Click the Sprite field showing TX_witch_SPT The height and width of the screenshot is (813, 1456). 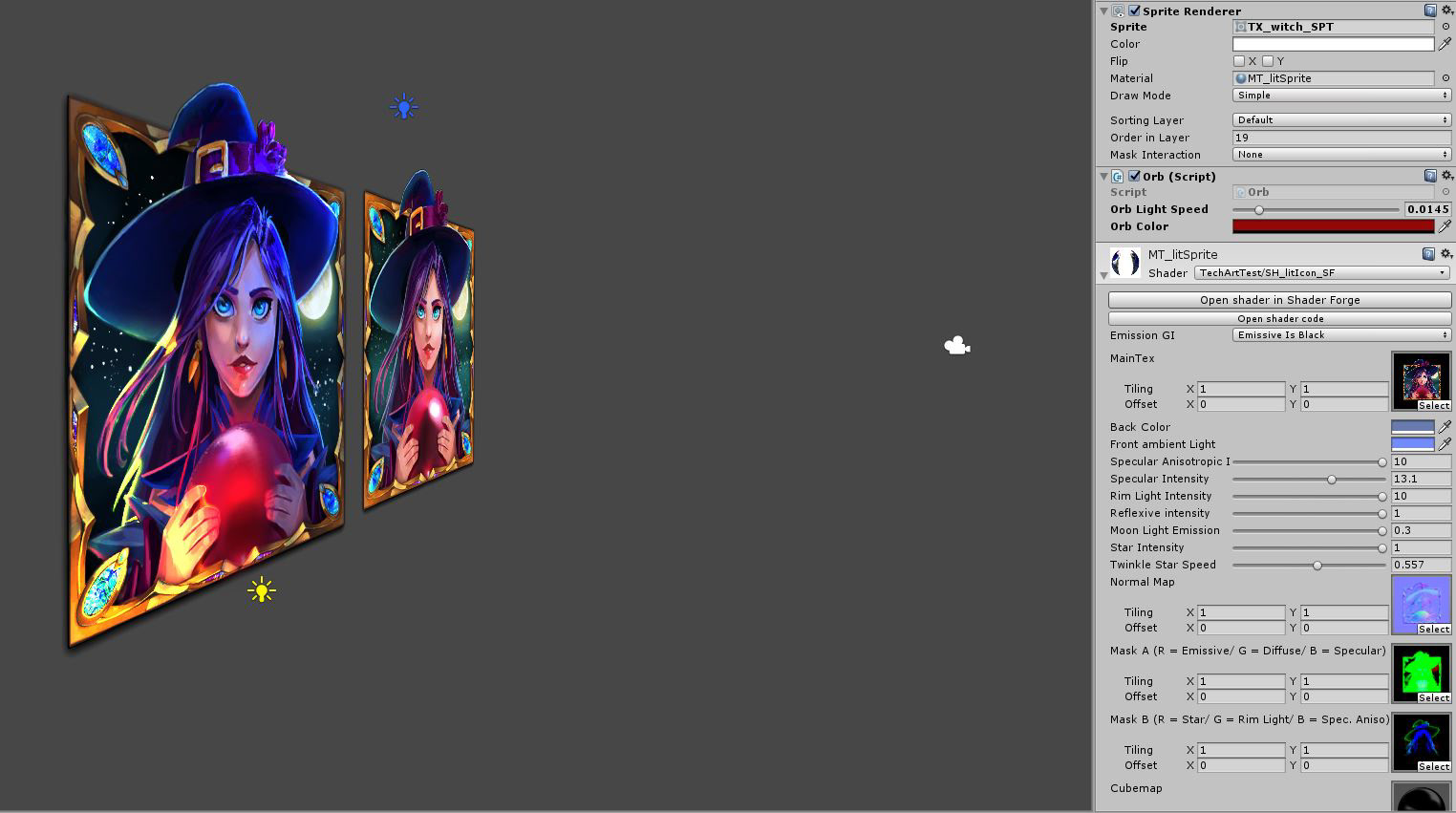(x=1334, y=27)
